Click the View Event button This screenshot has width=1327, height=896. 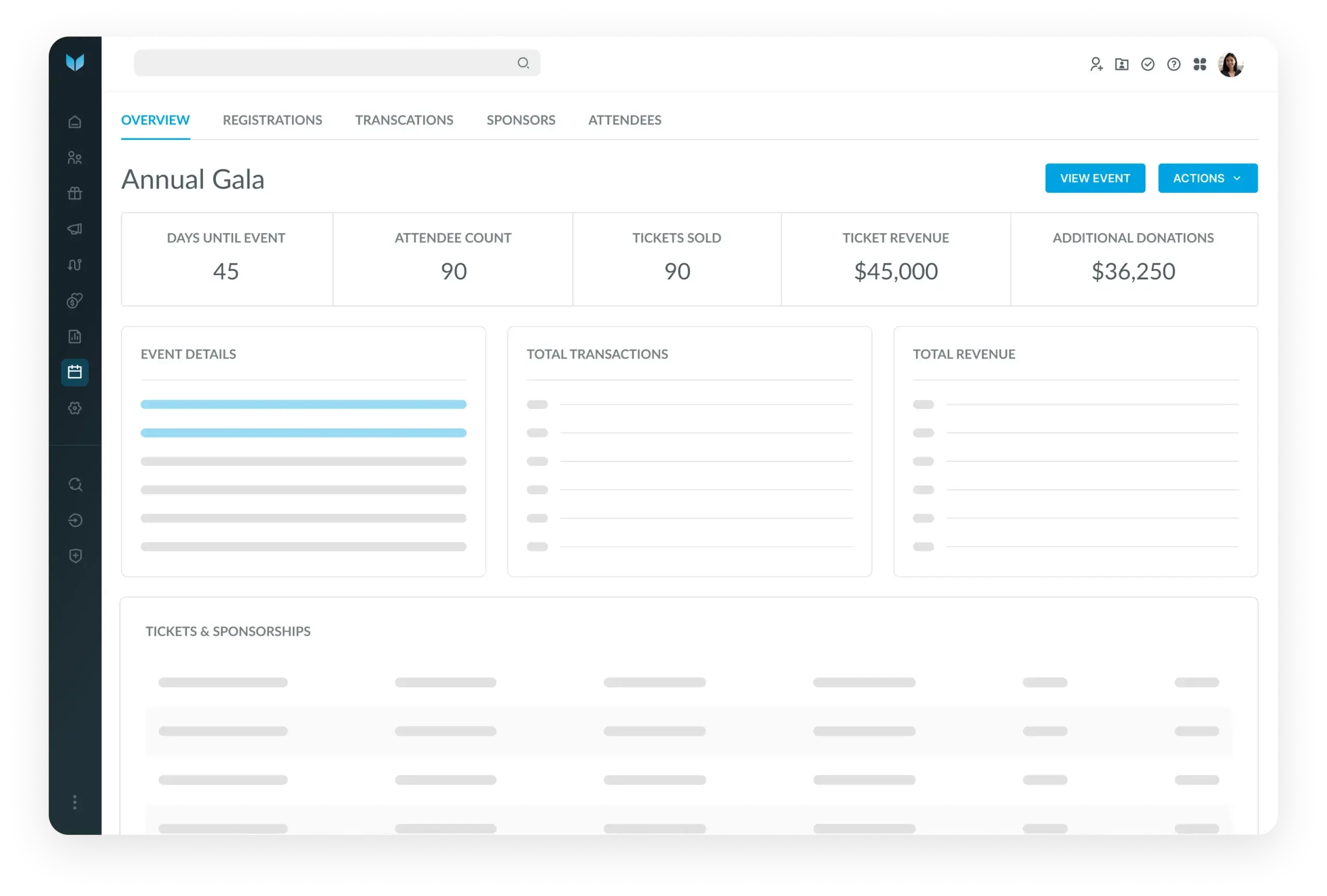(1095, 178)
